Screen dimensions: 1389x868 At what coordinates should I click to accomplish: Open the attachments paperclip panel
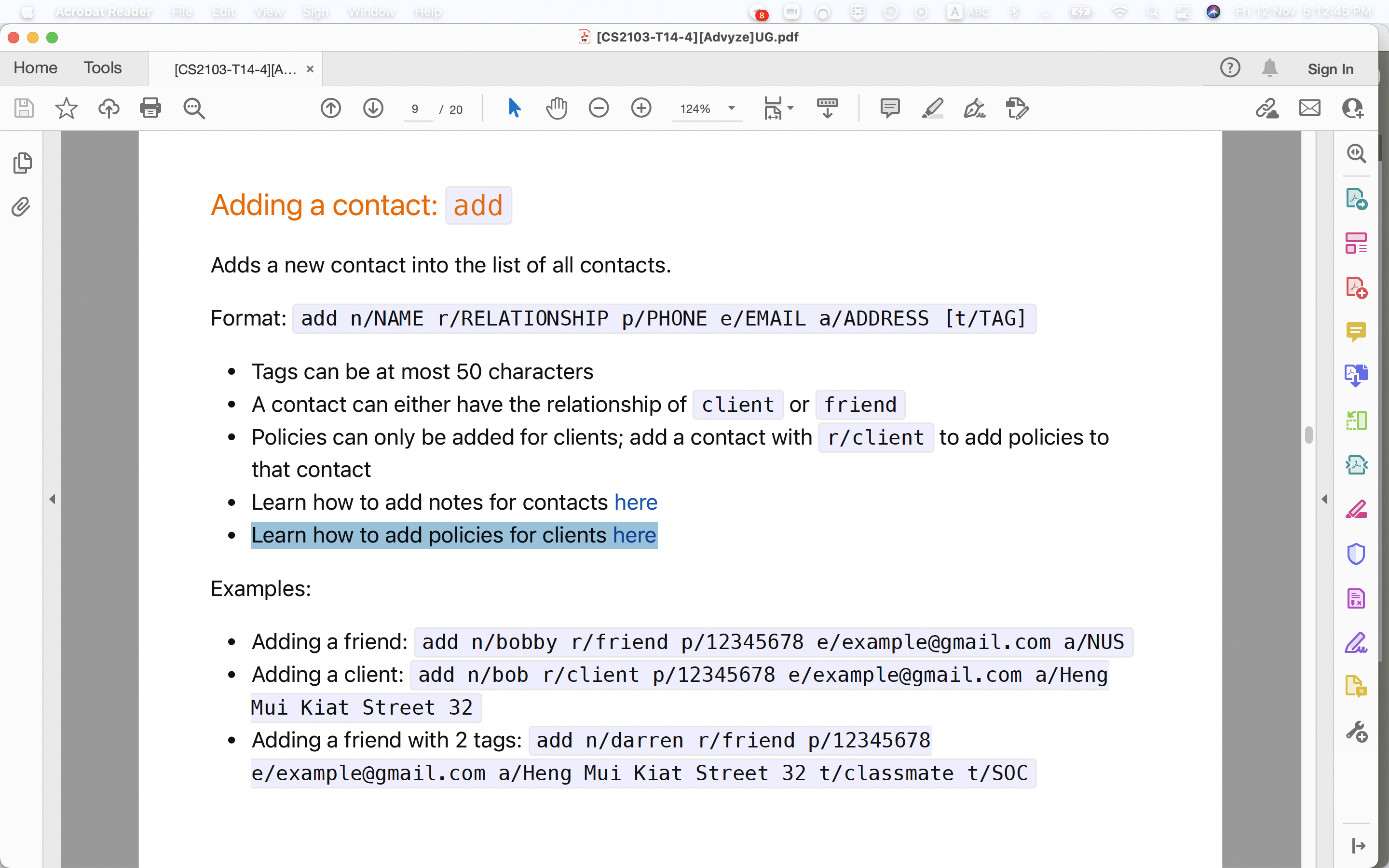pos(21,207)
